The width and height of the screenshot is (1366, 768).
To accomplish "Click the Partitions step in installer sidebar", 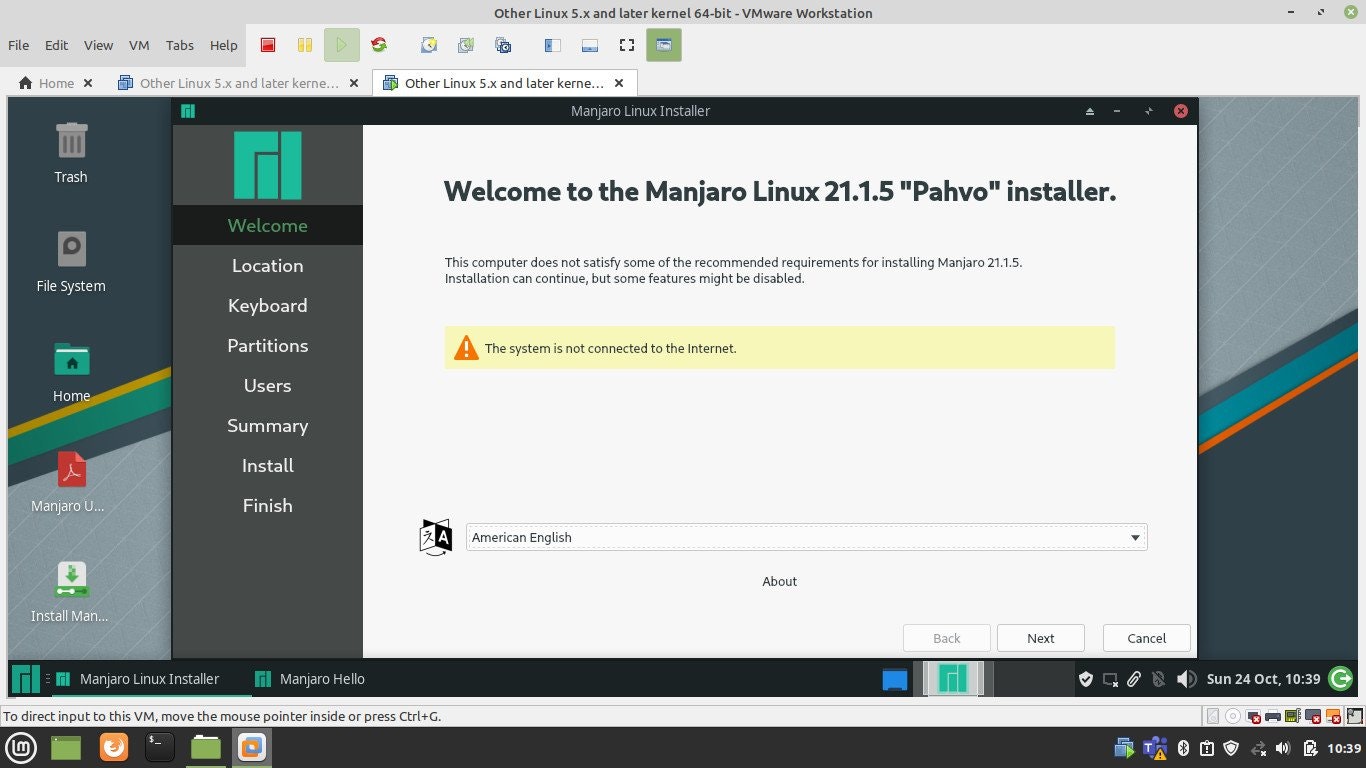I will point(268,345).
